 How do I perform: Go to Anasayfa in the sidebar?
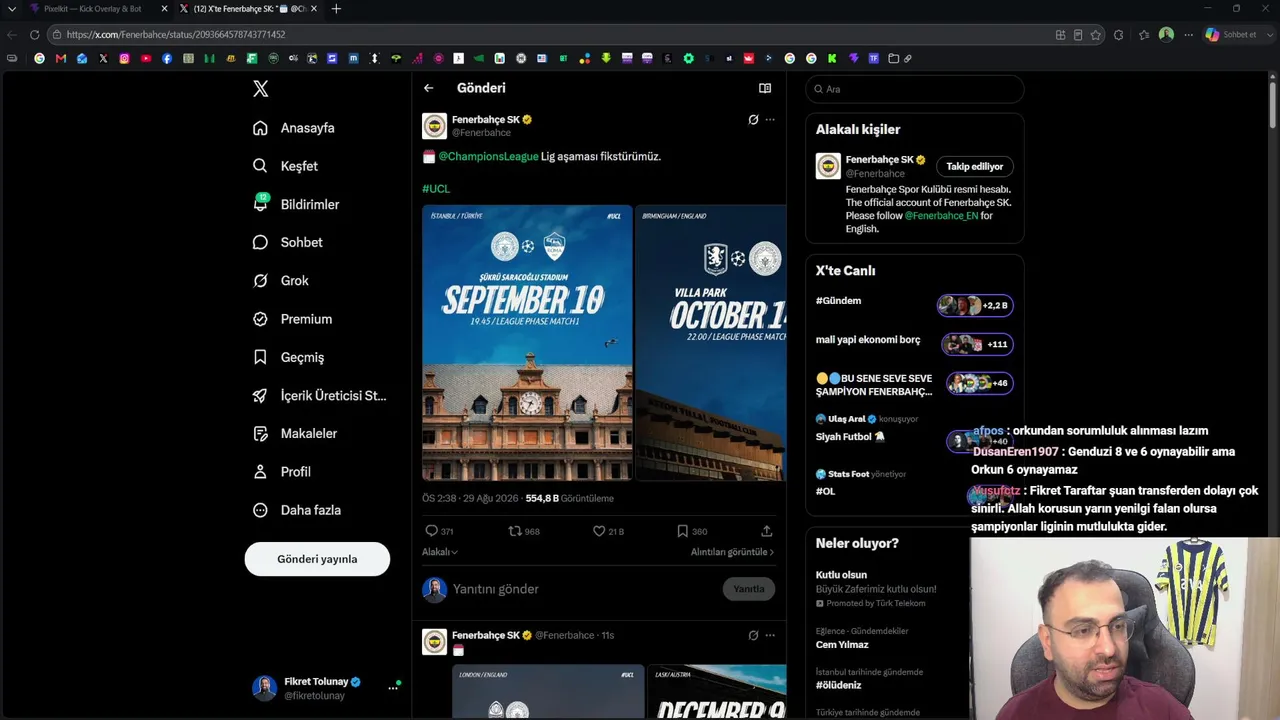(x=294, y=128)
